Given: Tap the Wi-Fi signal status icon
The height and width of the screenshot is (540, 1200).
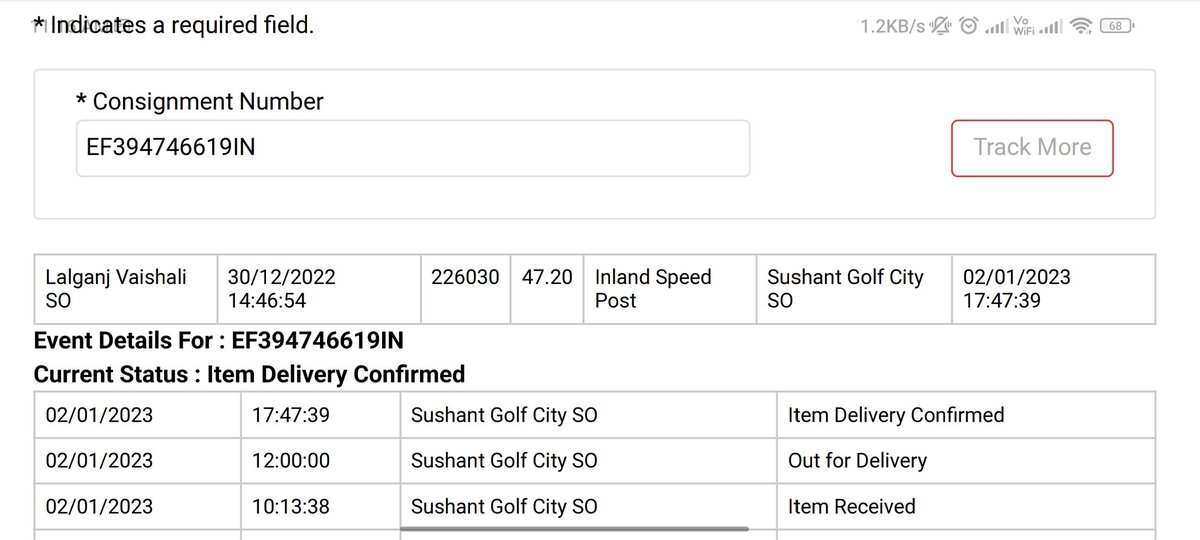Looking at the screenshot, I should pos(1081,27).
